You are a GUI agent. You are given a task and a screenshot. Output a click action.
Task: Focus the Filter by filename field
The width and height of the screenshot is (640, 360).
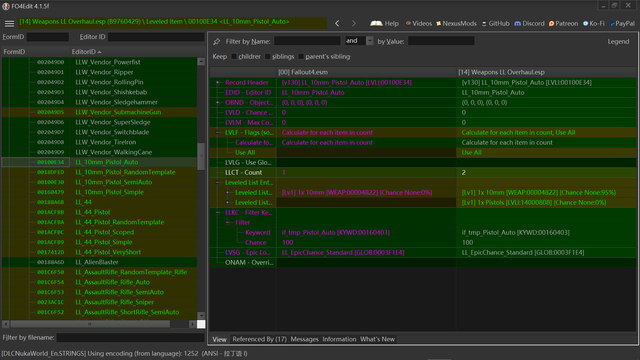[x=130, y=338]
